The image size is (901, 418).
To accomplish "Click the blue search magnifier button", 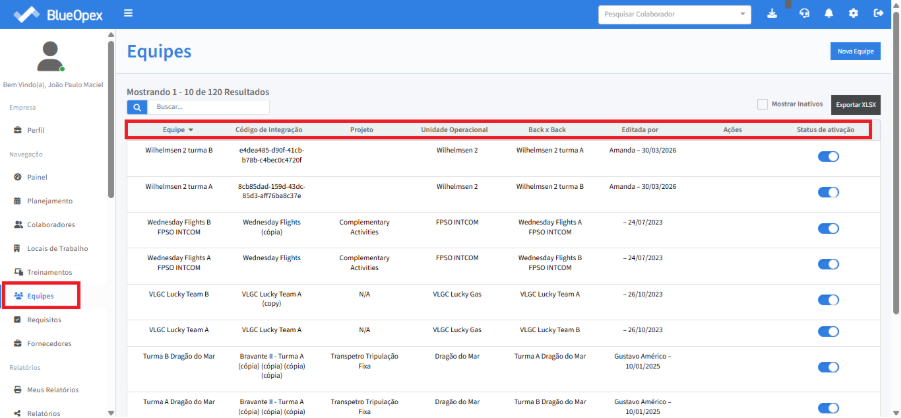I will click(137, 107).
